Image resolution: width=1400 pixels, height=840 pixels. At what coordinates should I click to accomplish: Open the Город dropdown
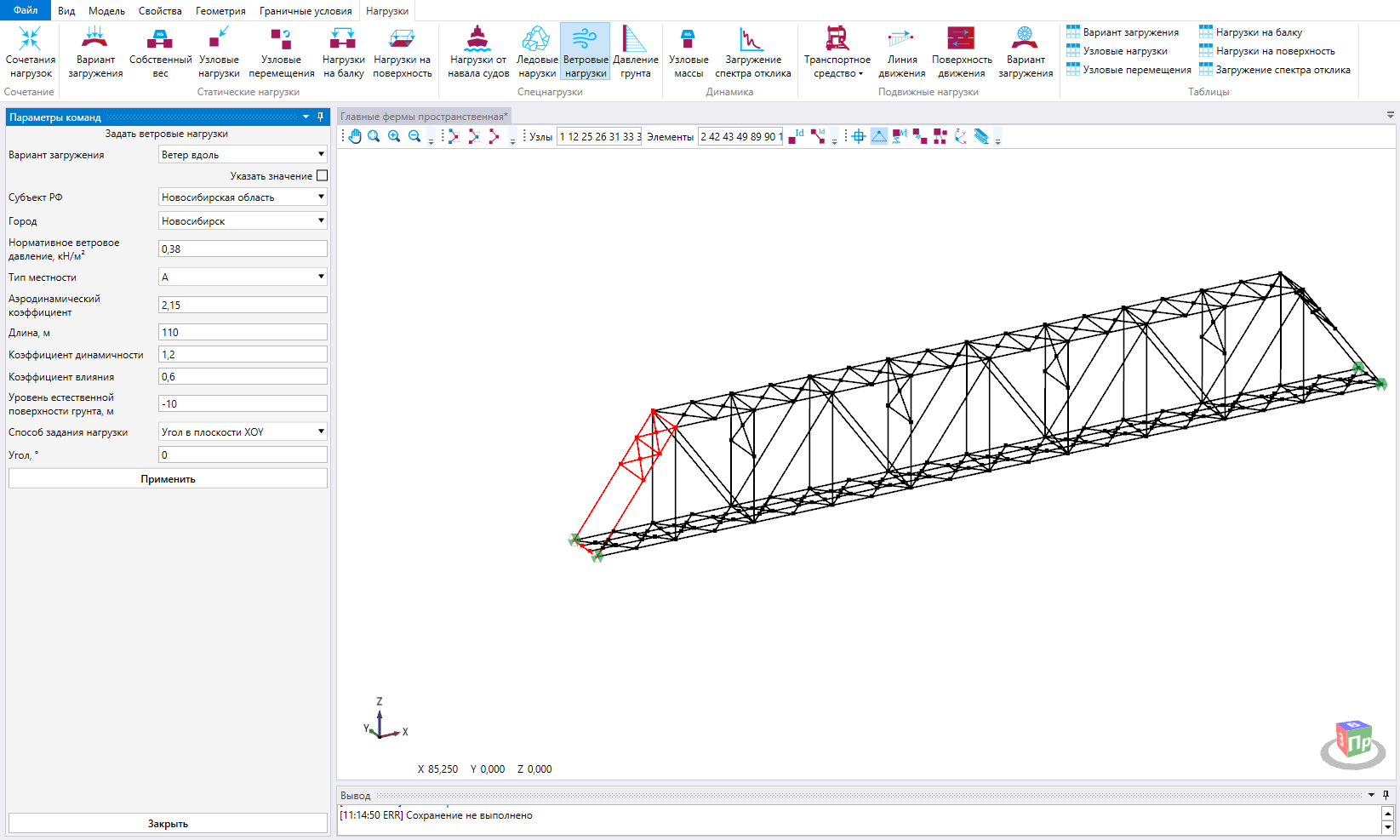click(243, 220)
